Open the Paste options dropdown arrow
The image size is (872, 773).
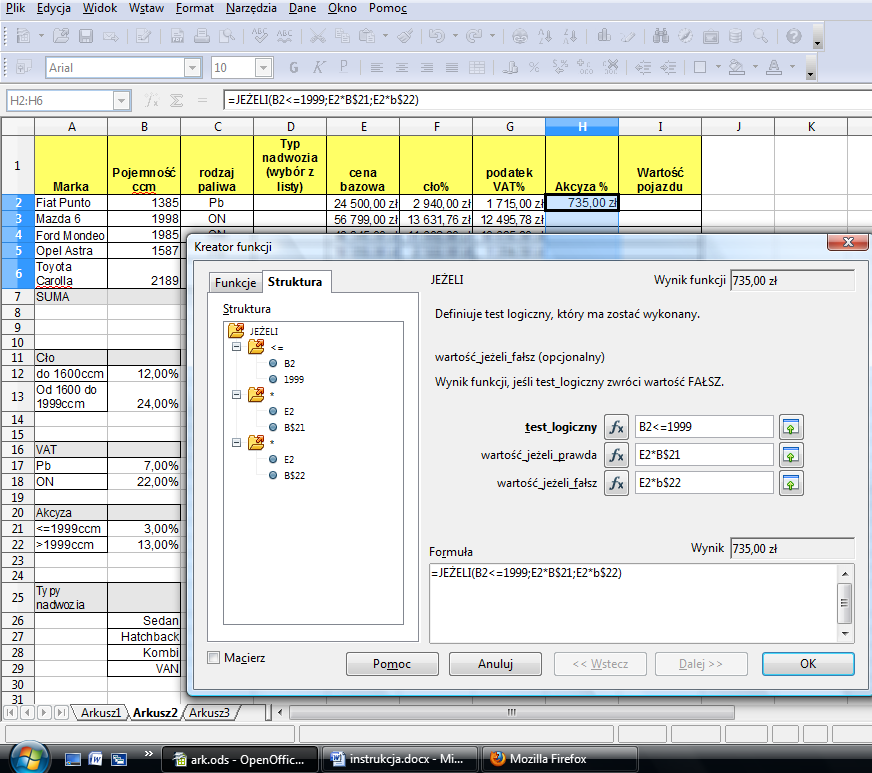point(385,37)
